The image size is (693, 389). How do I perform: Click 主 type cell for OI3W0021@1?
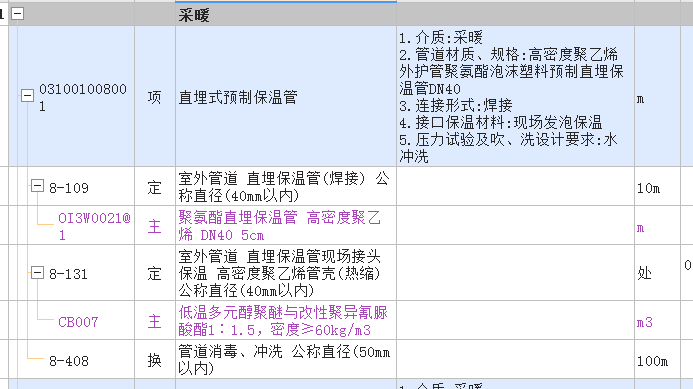pos(155,225)
